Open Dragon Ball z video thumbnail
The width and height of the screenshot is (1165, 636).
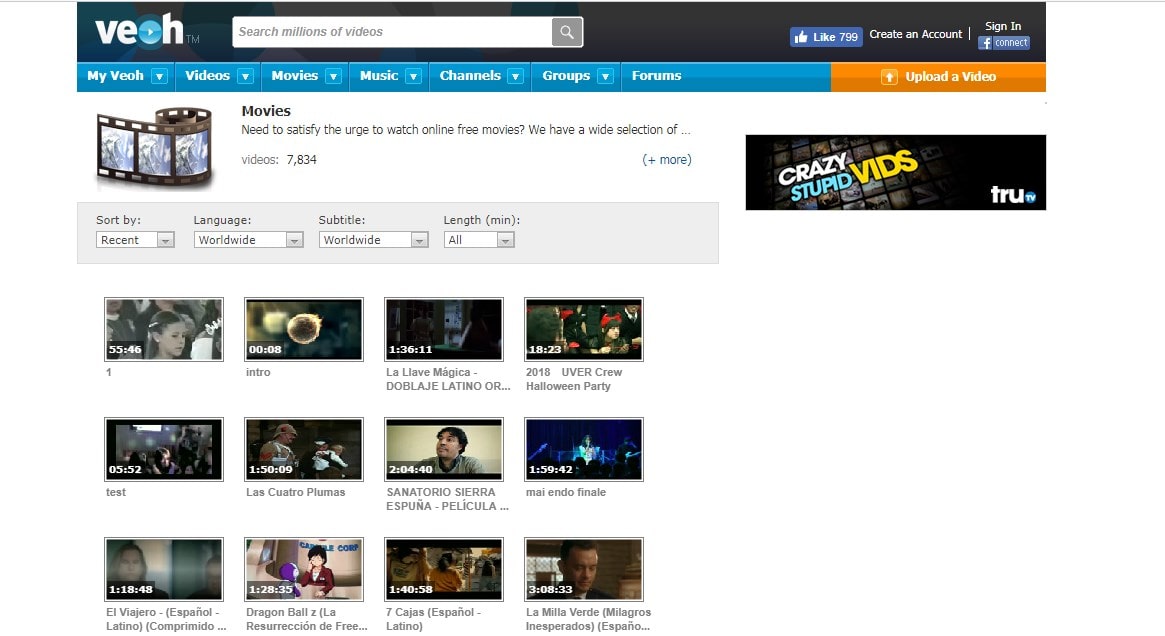pos(304,569)
